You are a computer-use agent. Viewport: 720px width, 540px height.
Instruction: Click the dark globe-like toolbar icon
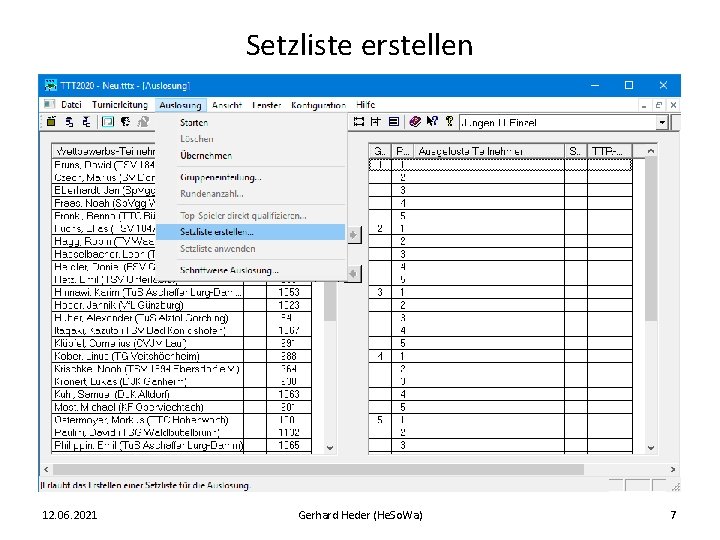tap(125, 122)
